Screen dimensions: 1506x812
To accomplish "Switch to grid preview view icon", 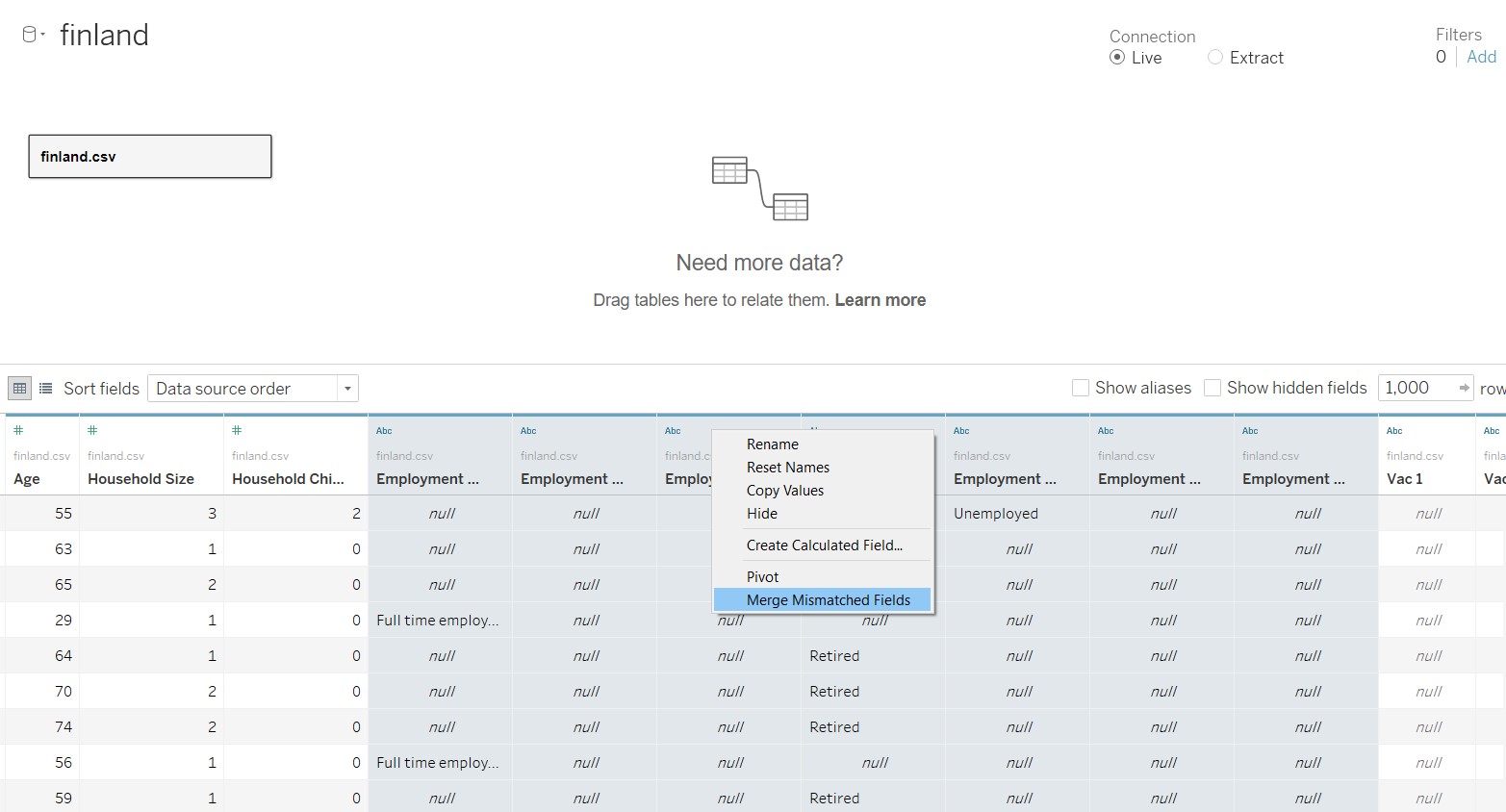I will click(x=19, y=389).
